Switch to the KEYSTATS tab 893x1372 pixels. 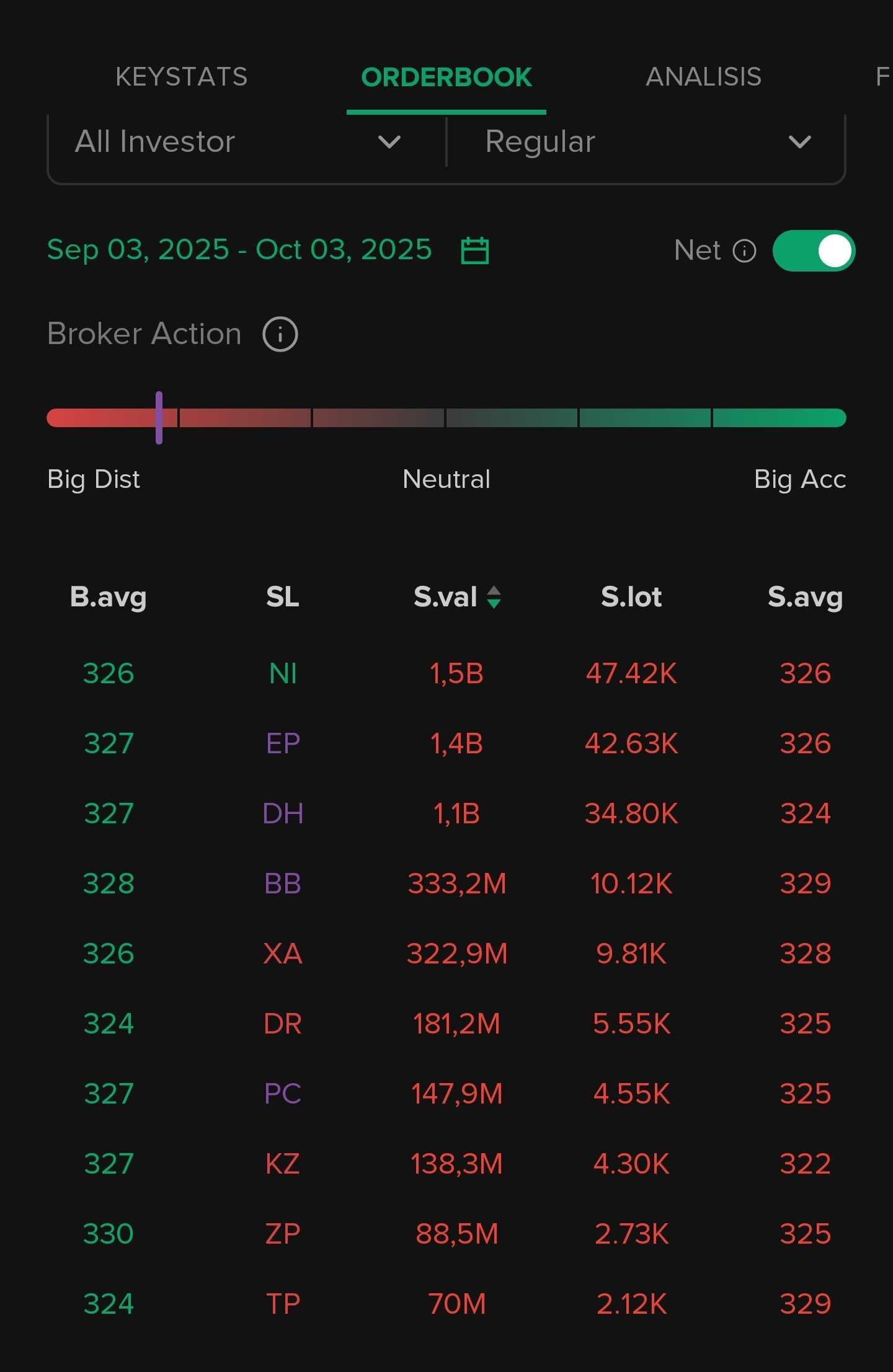[x=182, y=77]
